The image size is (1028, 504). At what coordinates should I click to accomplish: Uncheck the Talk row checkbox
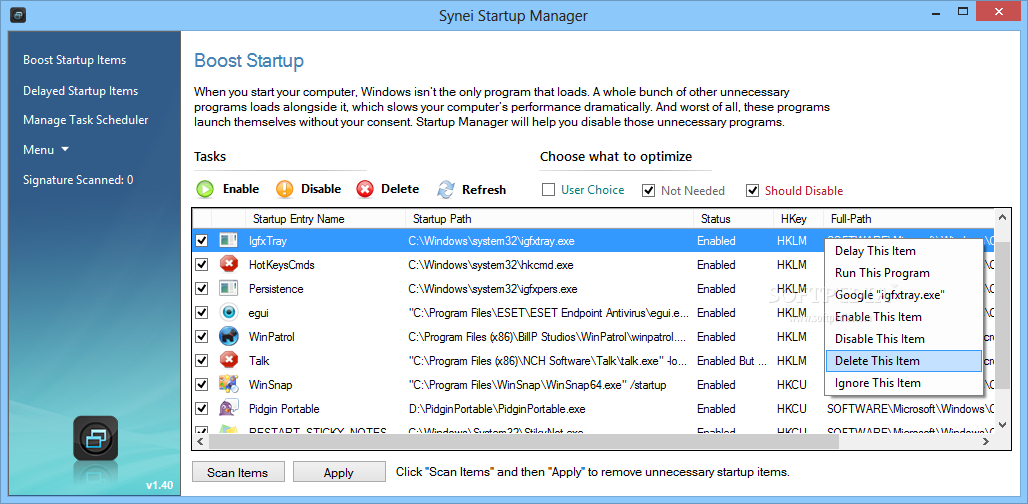pos(202,360)
